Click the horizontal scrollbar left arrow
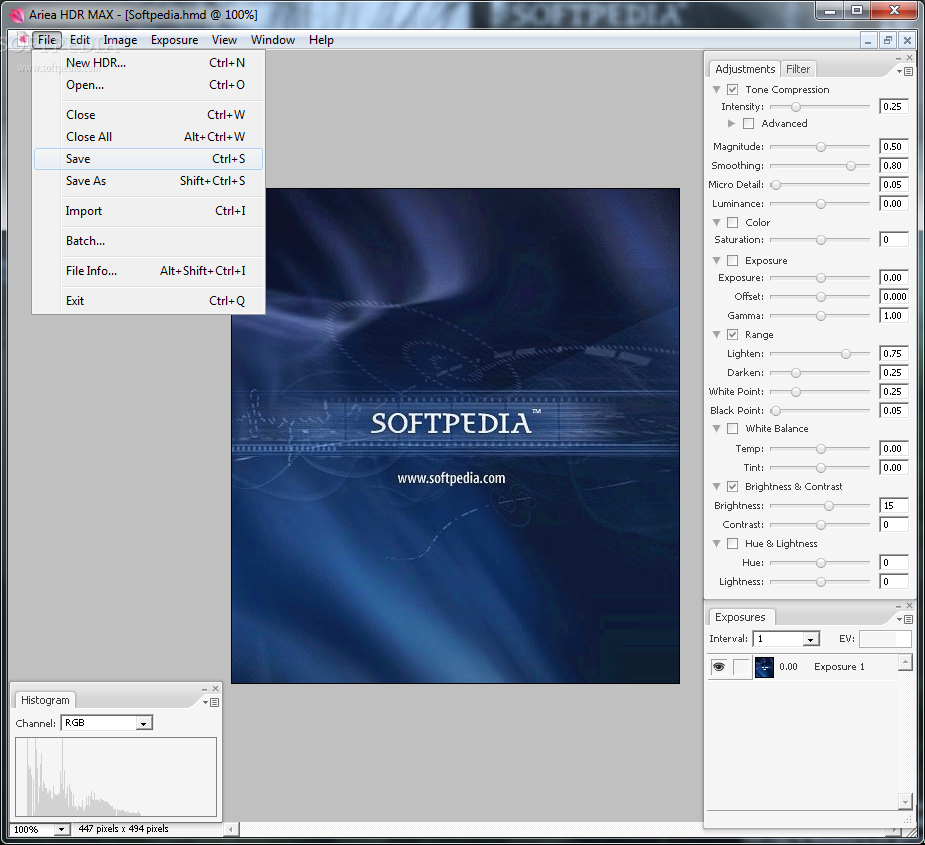Screen dimensions: 925x845 pyautogui.click(x=231, y=829)
